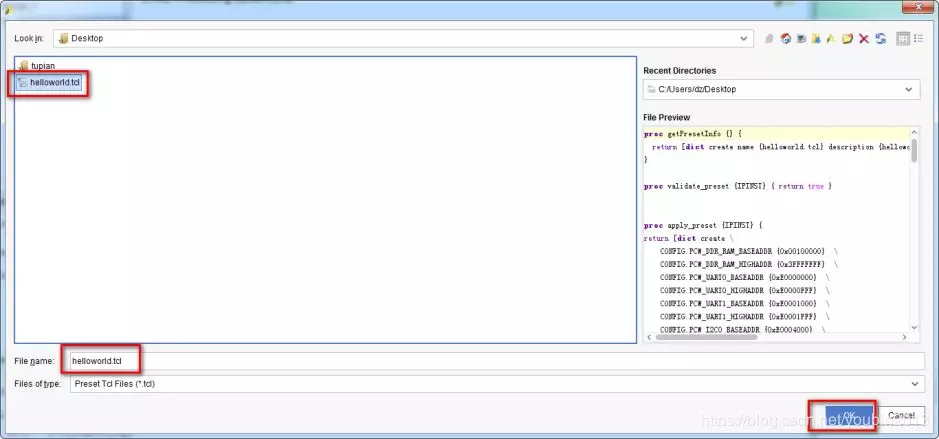Expand the Recent Directories dropdown
Image resolution: width=939 pixels, height=439 pixels.
(909, 89)
